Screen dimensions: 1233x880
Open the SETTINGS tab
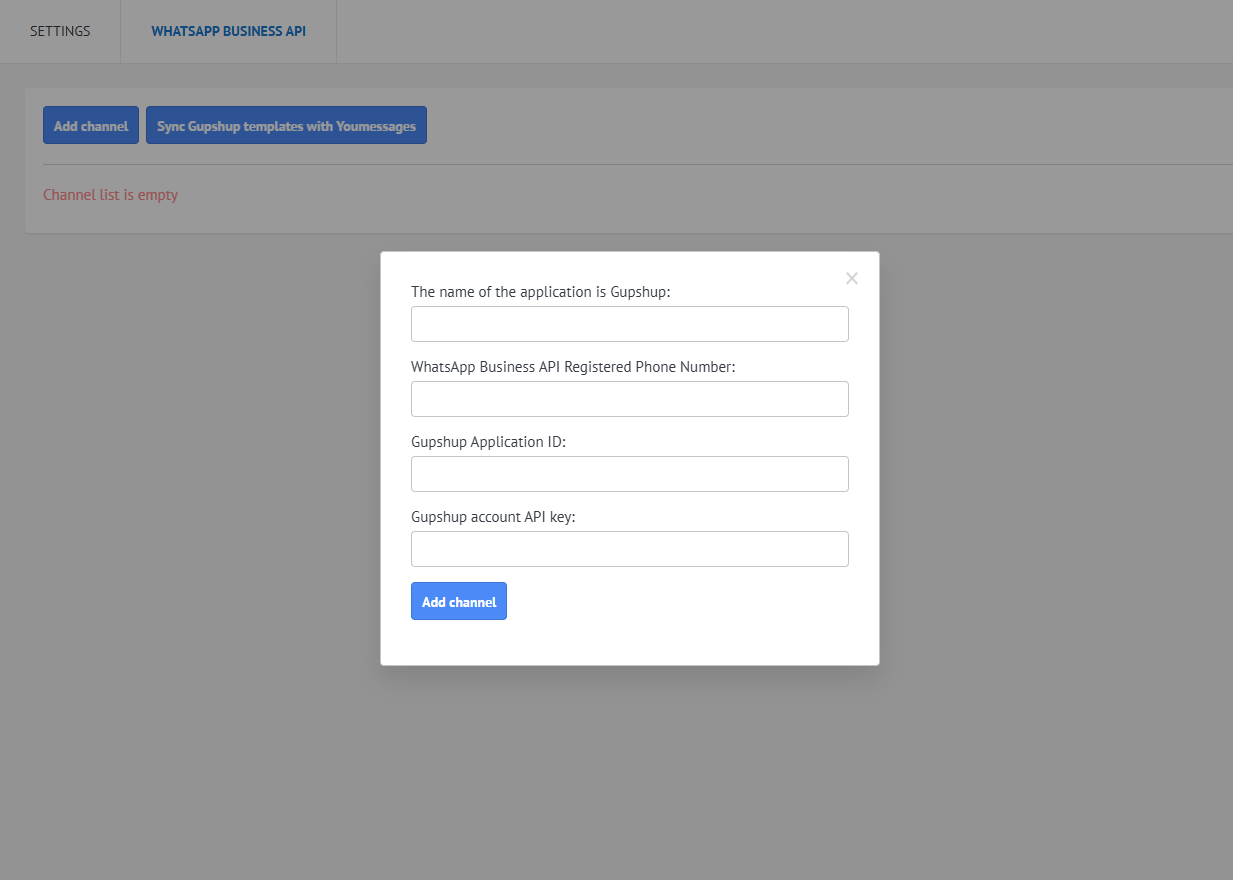point(60,31)
